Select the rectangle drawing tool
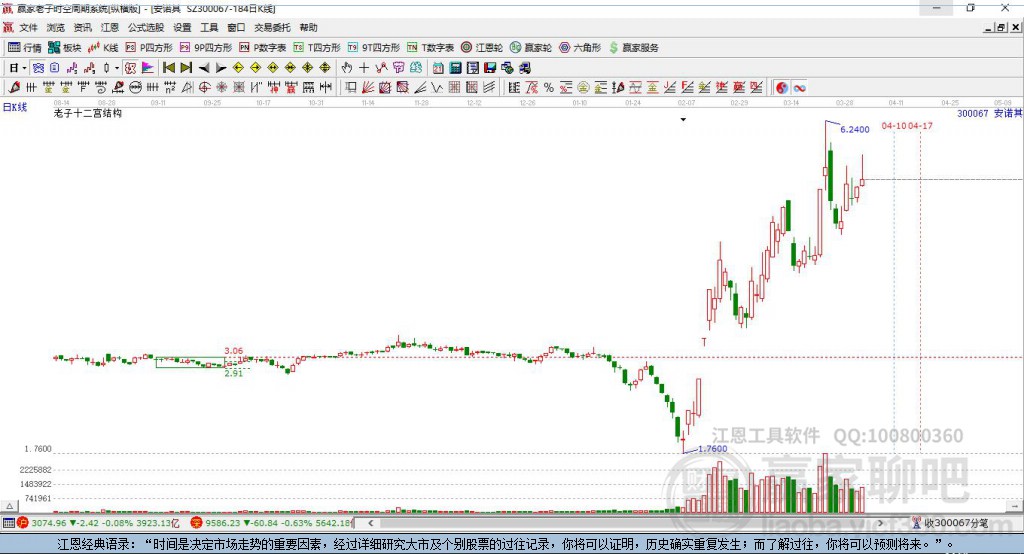The image size is (1024, 554). click(x=350, y=88)
